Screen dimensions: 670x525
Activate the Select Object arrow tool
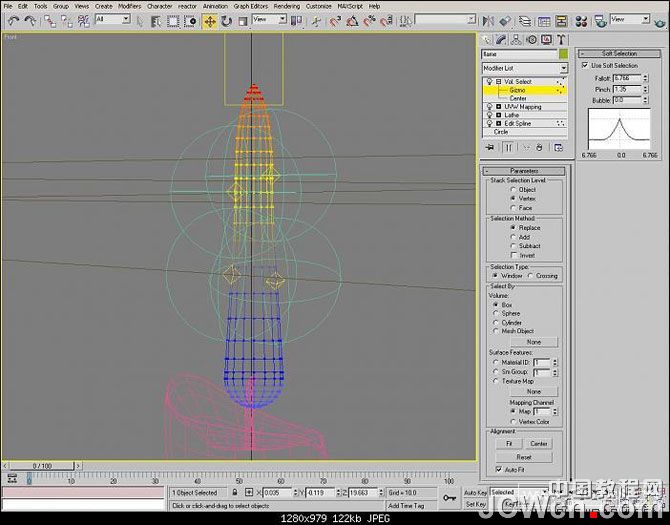click(140, 21)
